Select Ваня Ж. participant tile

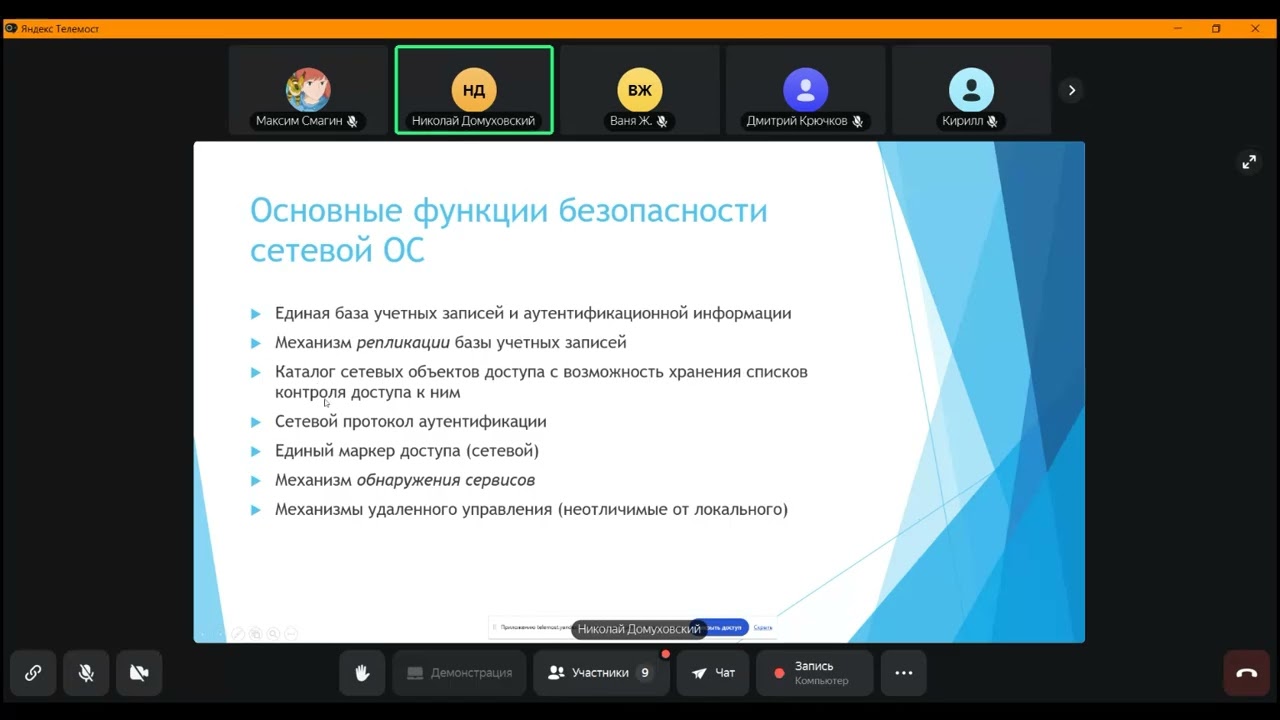(x=640, y=90)
